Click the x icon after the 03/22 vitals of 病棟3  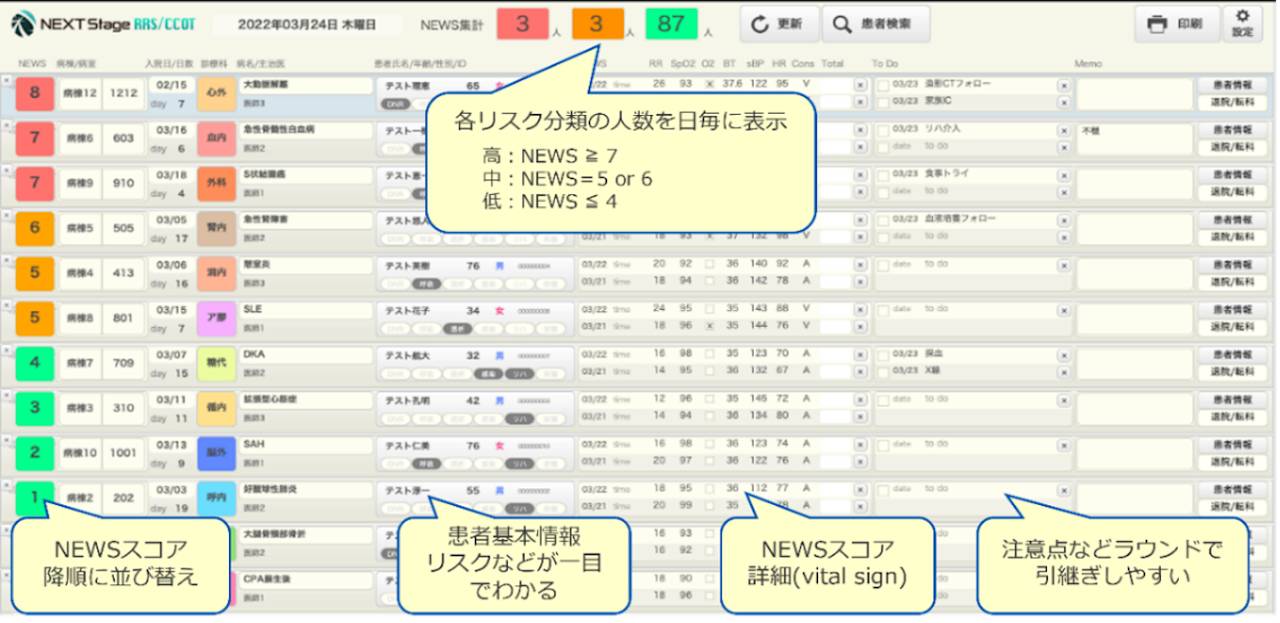(860, 399)
